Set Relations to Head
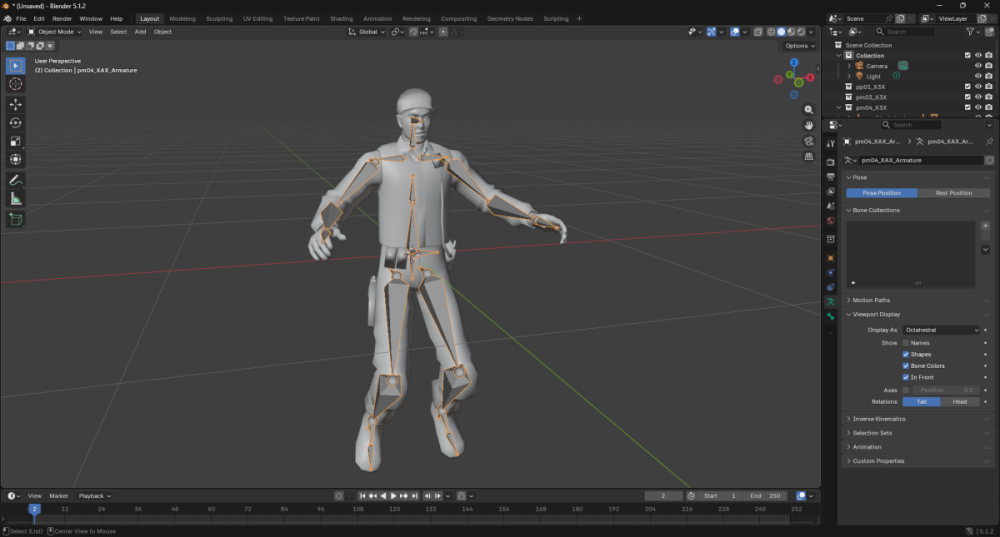The width and height of the screenshot is (1000, 537). point(959,402)
